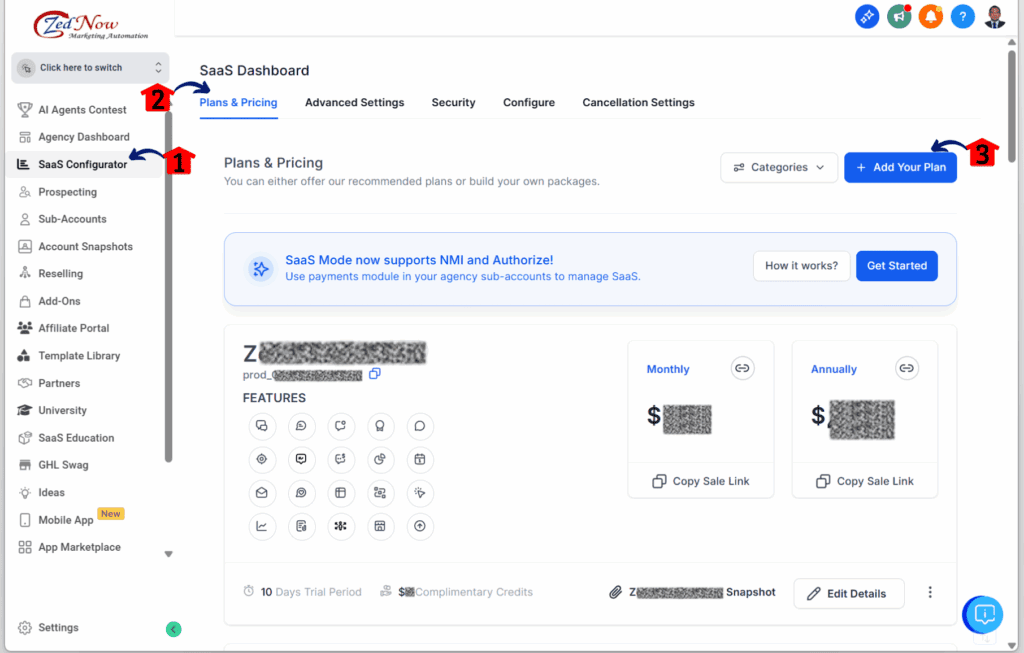Open the AI sparkle icon in top bar
The width and height of the screenshot is (1024, 653).
click(867, 16)
